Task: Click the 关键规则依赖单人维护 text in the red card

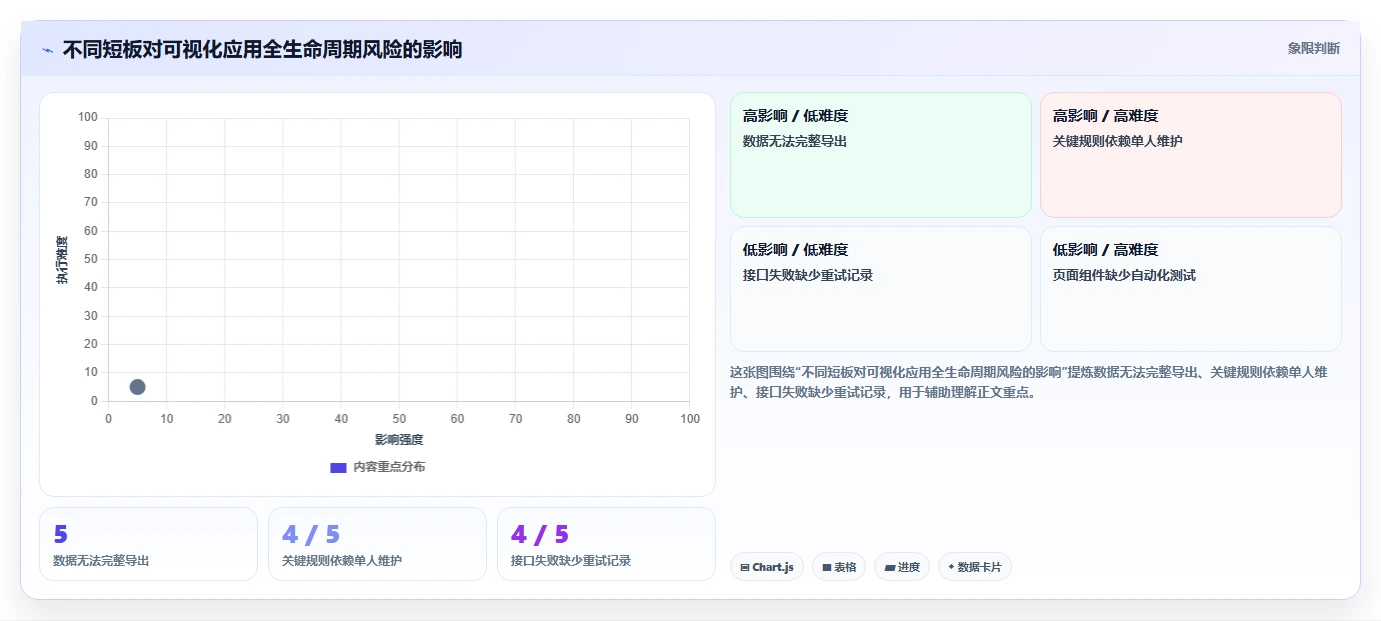Action: [x=1117, y=141]
